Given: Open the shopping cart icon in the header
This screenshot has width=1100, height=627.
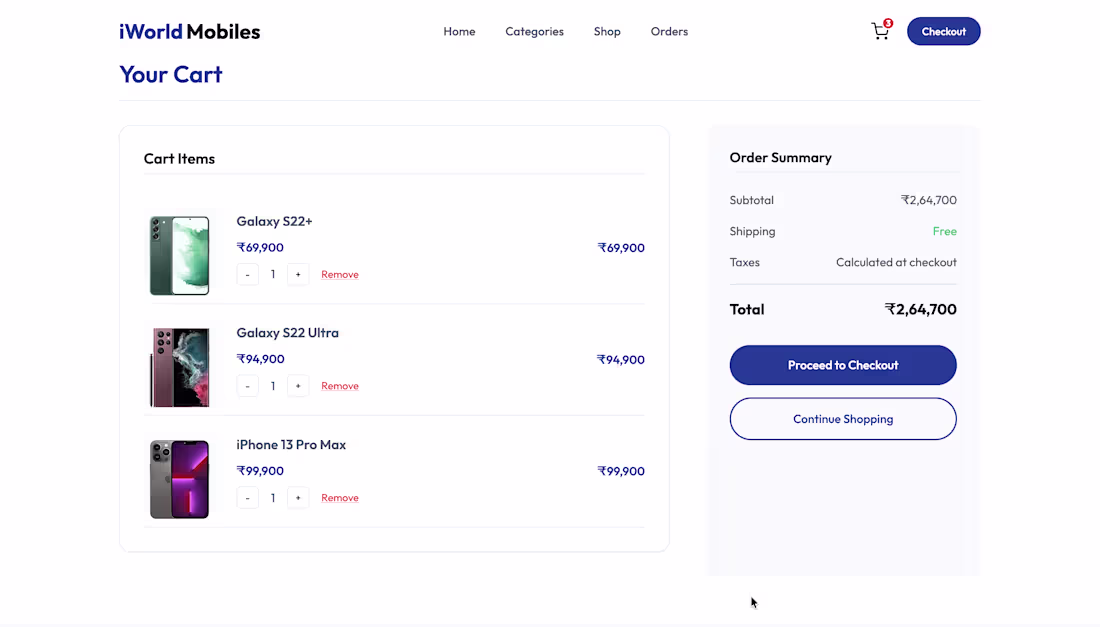Looking at the screenshot, I should (880, 31).
